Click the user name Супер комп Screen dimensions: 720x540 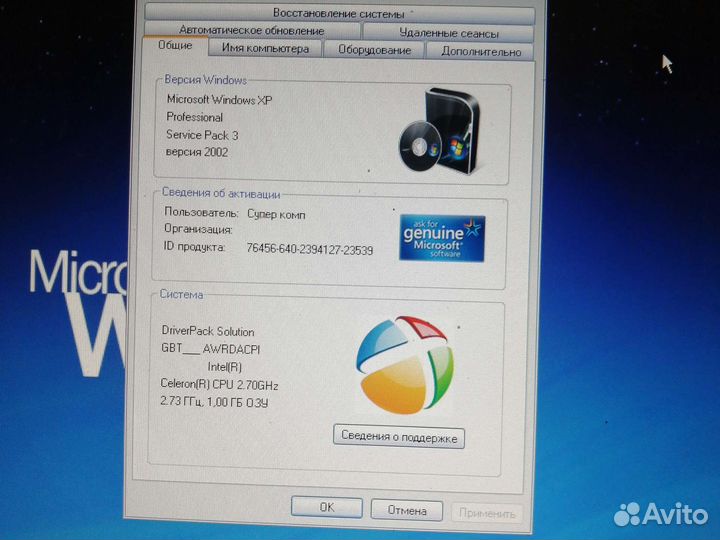tap(276, 214)
